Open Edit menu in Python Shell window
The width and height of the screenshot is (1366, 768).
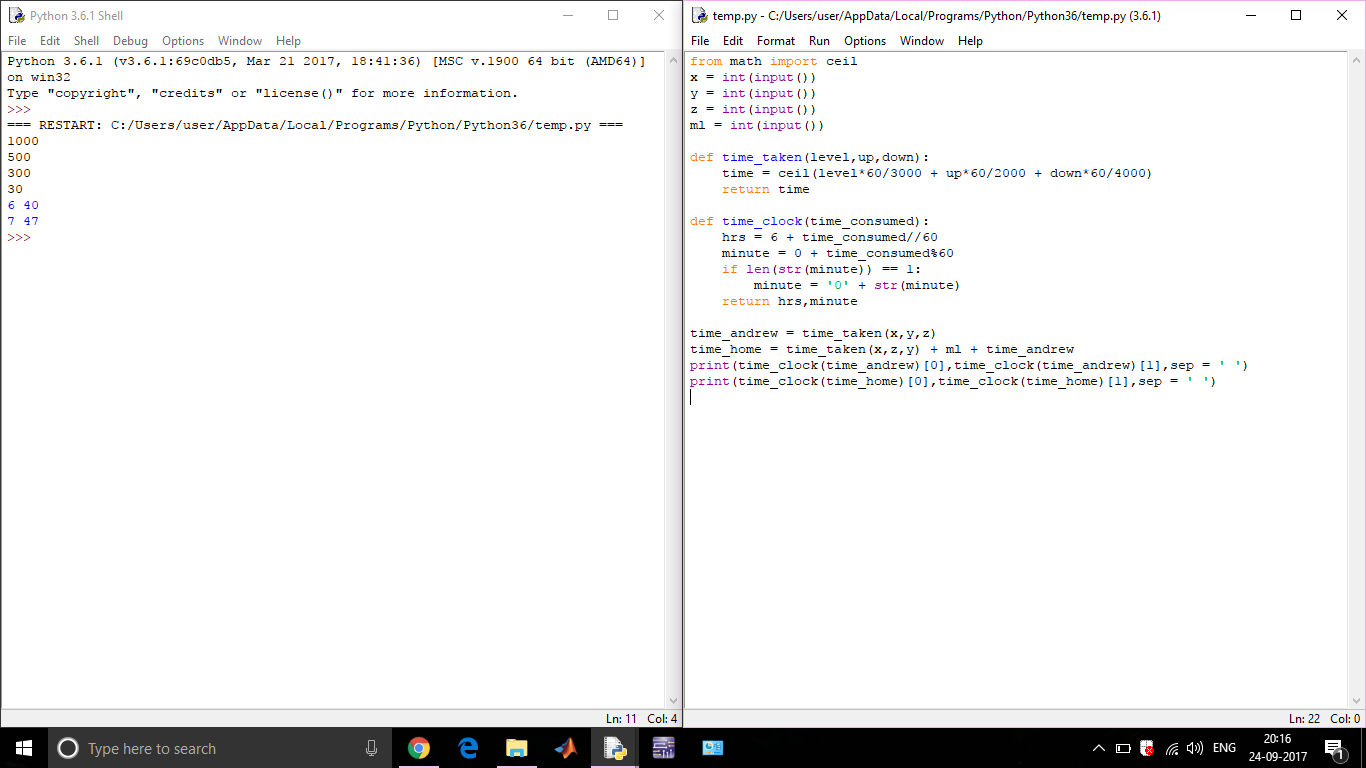tap(50, 41)
